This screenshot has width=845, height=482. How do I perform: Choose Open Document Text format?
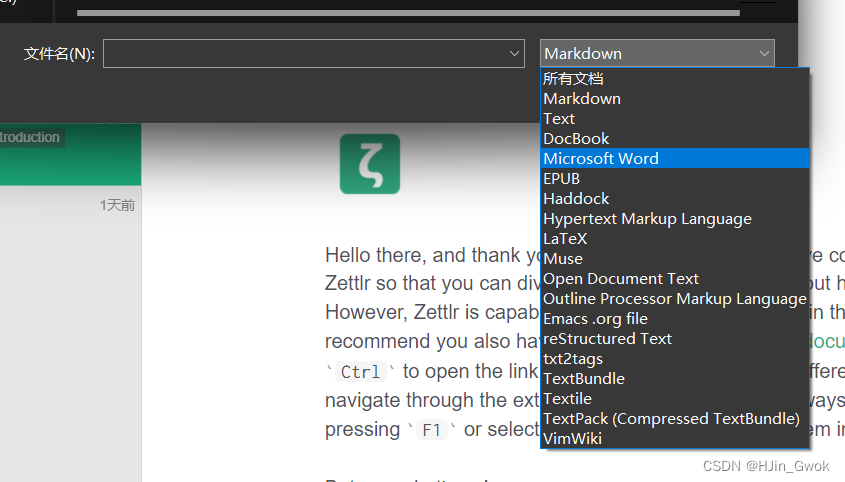pos(675,278)
